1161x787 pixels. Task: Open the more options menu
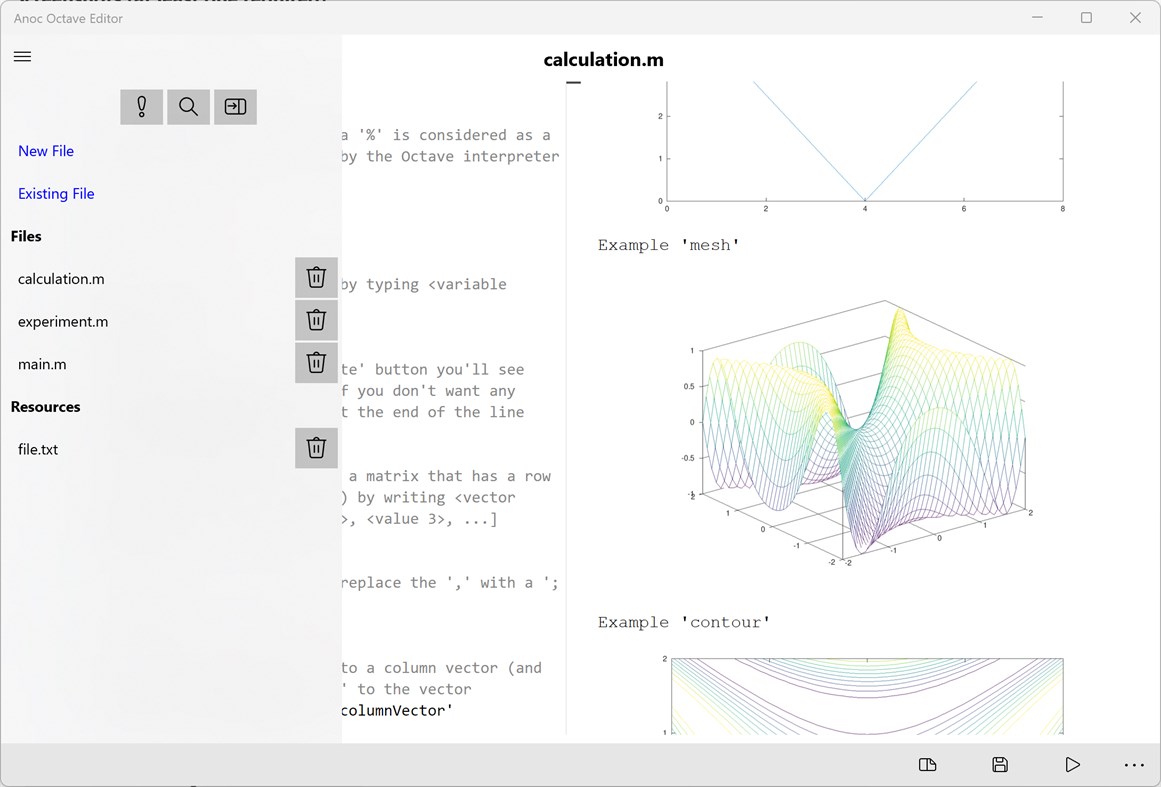(x=1134, y=764)
